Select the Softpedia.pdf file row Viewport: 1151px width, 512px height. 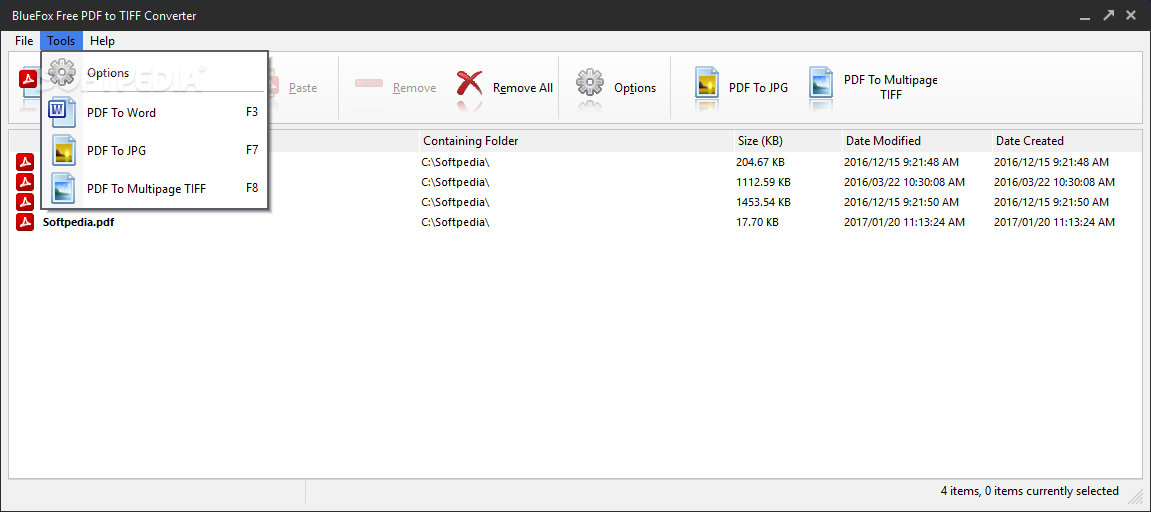click(x=576, y=222)
